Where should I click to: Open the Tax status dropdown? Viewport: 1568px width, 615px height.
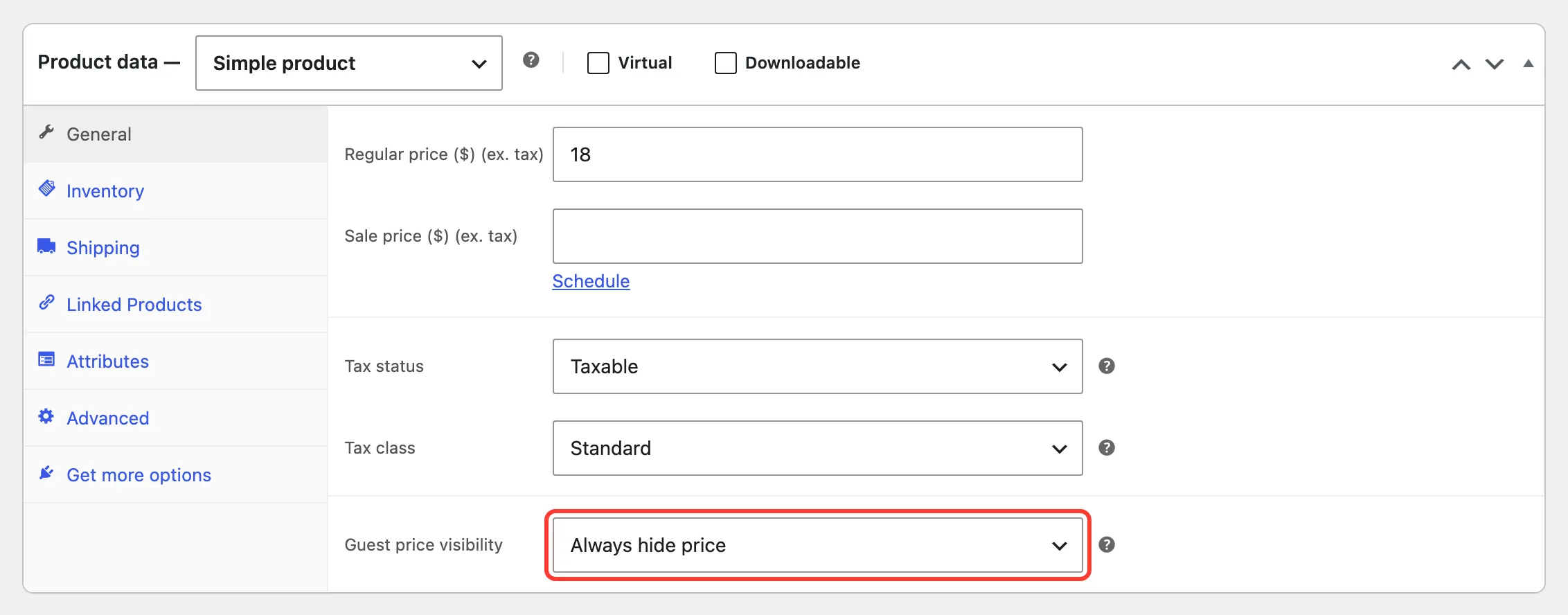[x=818, y=366]
